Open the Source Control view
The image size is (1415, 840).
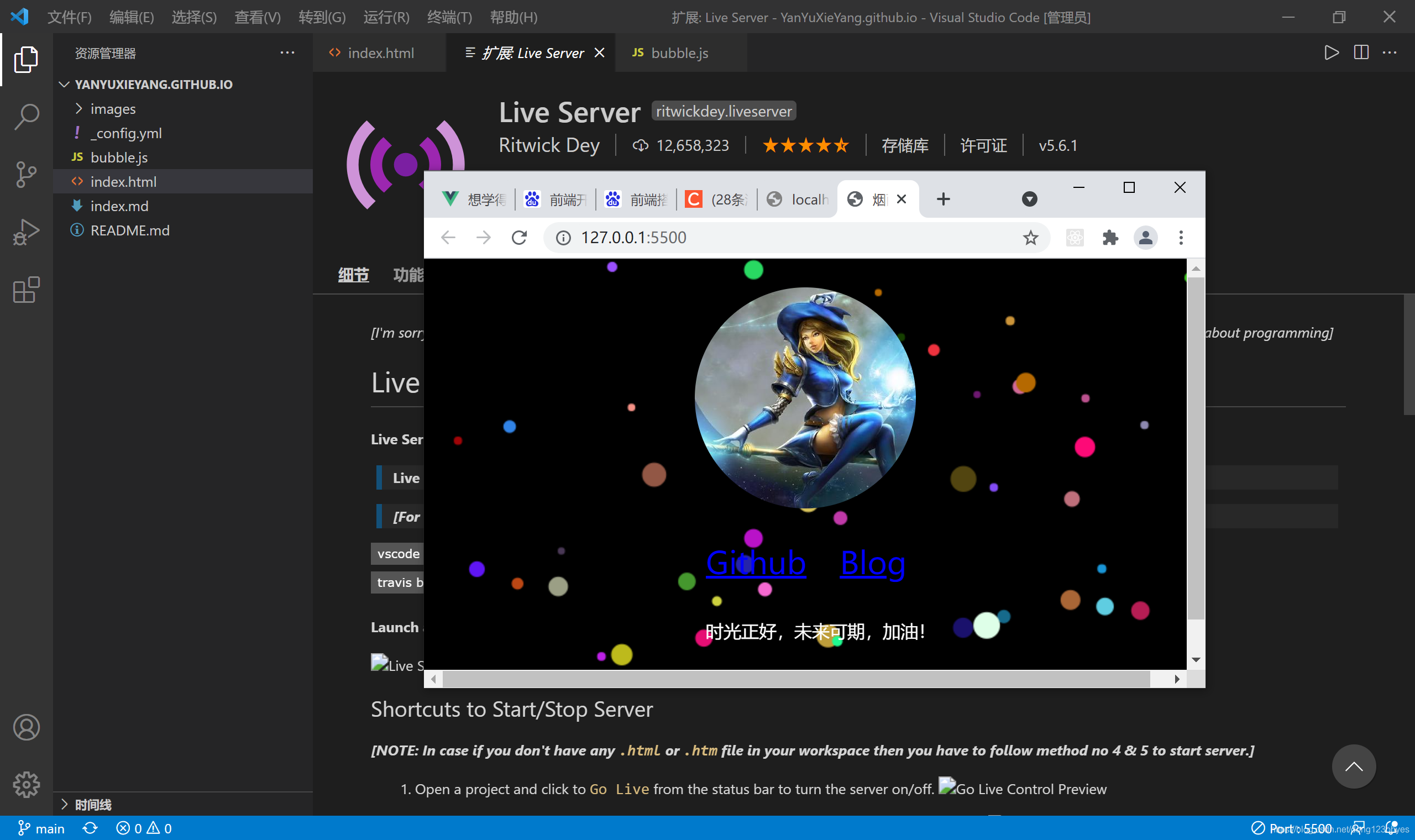26,174
